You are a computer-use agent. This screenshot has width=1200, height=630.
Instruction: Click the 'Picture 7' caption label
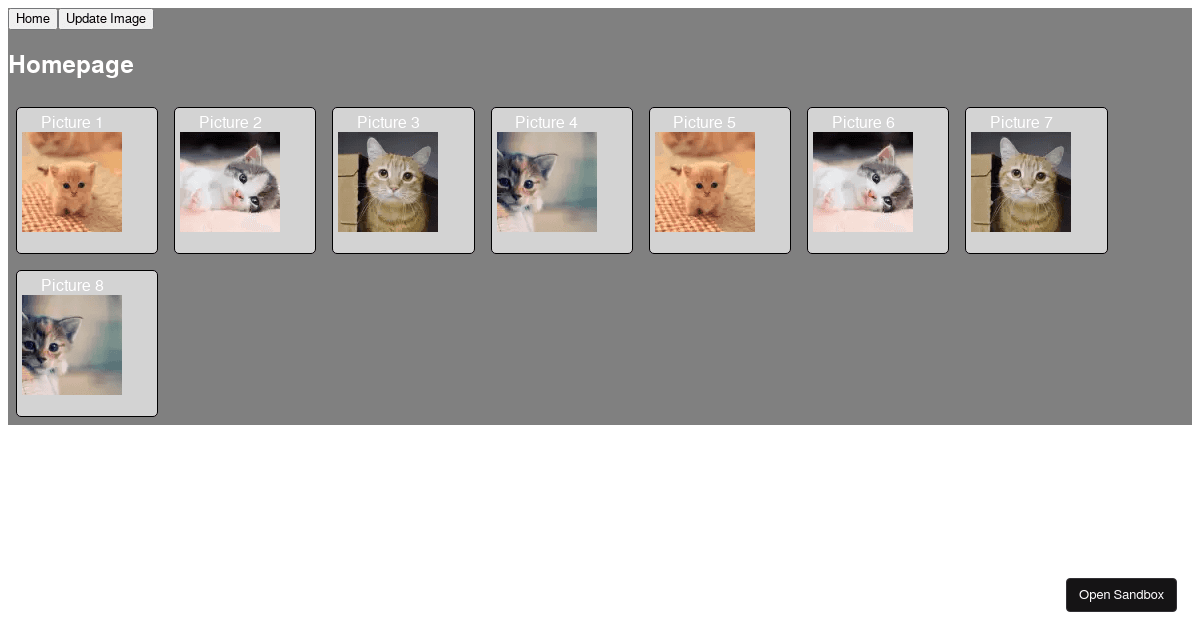point(1021,122)
